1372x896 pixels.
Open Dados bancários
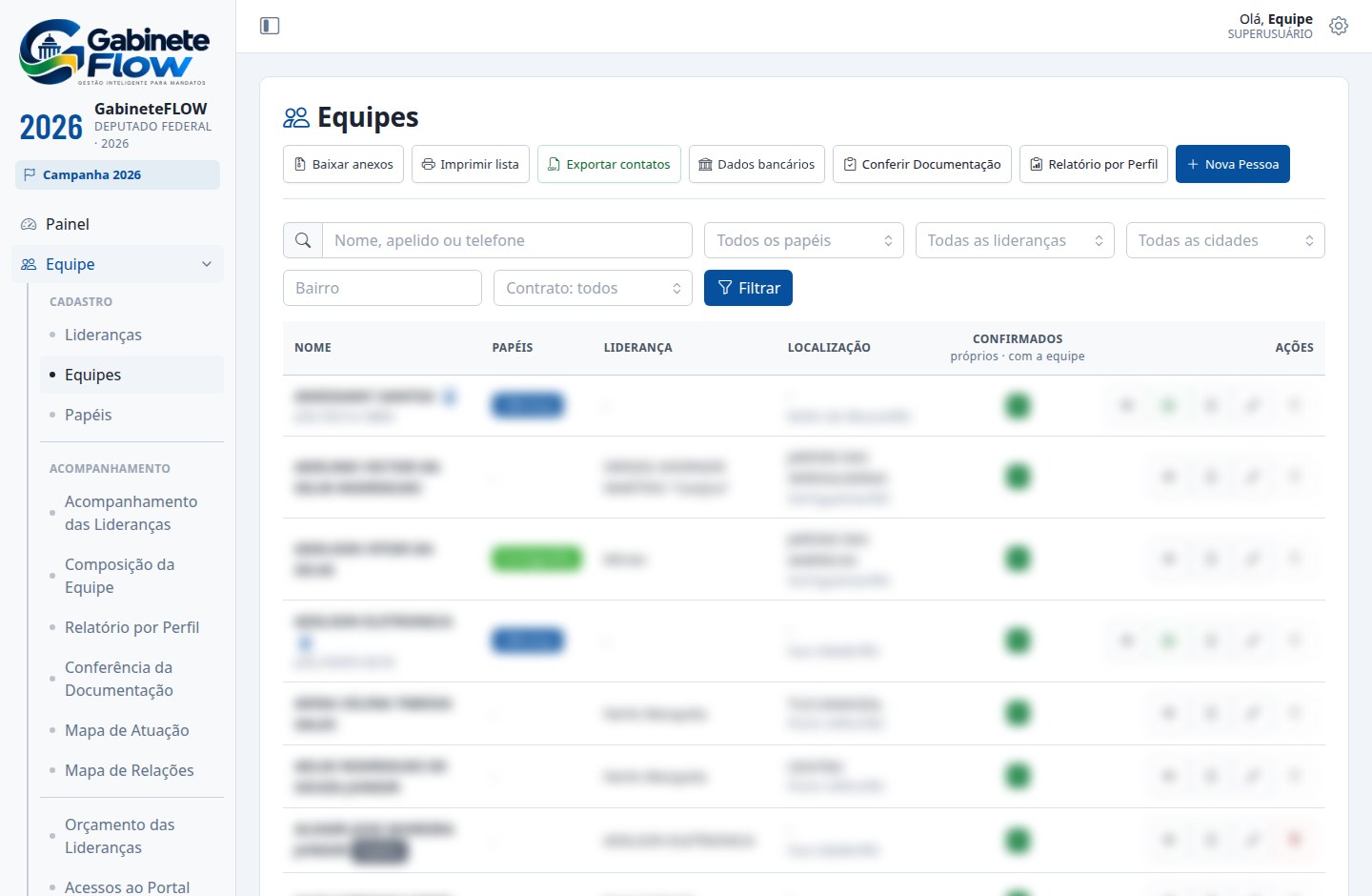point(757,164)
